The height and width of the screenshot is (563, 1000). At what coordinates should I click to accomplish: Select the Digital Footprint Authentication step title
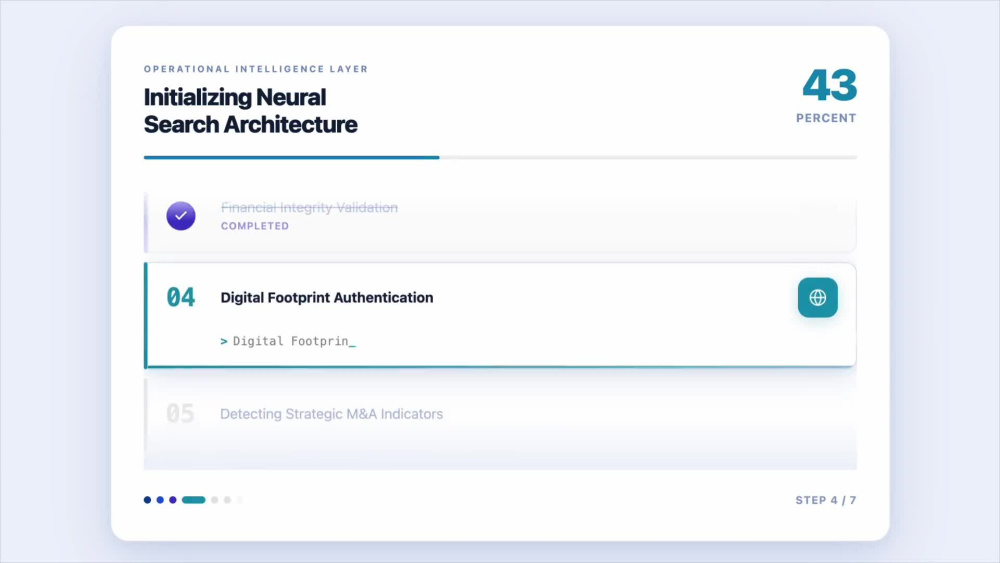[x=327, y=298]
